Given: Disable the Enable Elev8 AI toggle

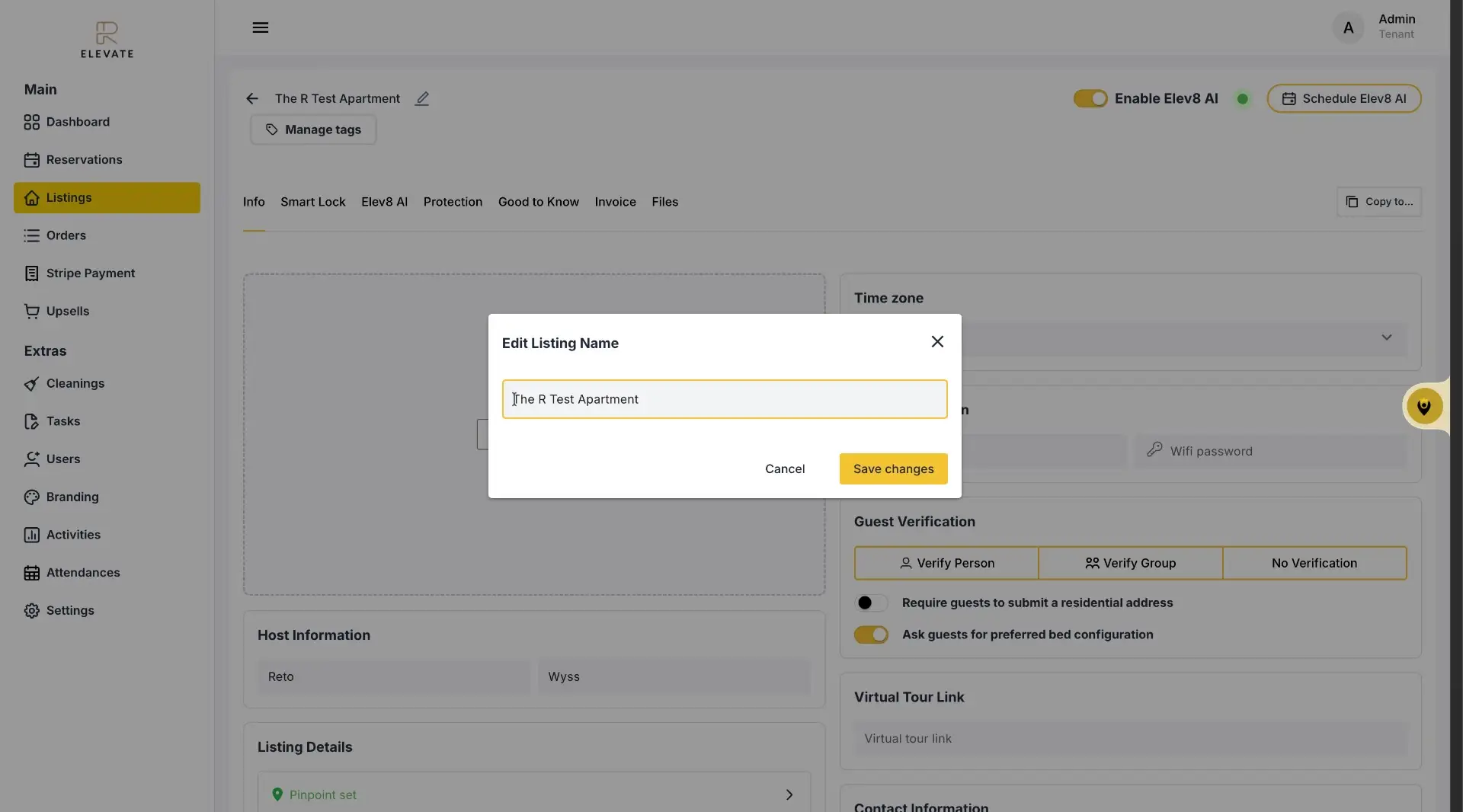Looking at the screenshot, I should (x=1090, y=98).
